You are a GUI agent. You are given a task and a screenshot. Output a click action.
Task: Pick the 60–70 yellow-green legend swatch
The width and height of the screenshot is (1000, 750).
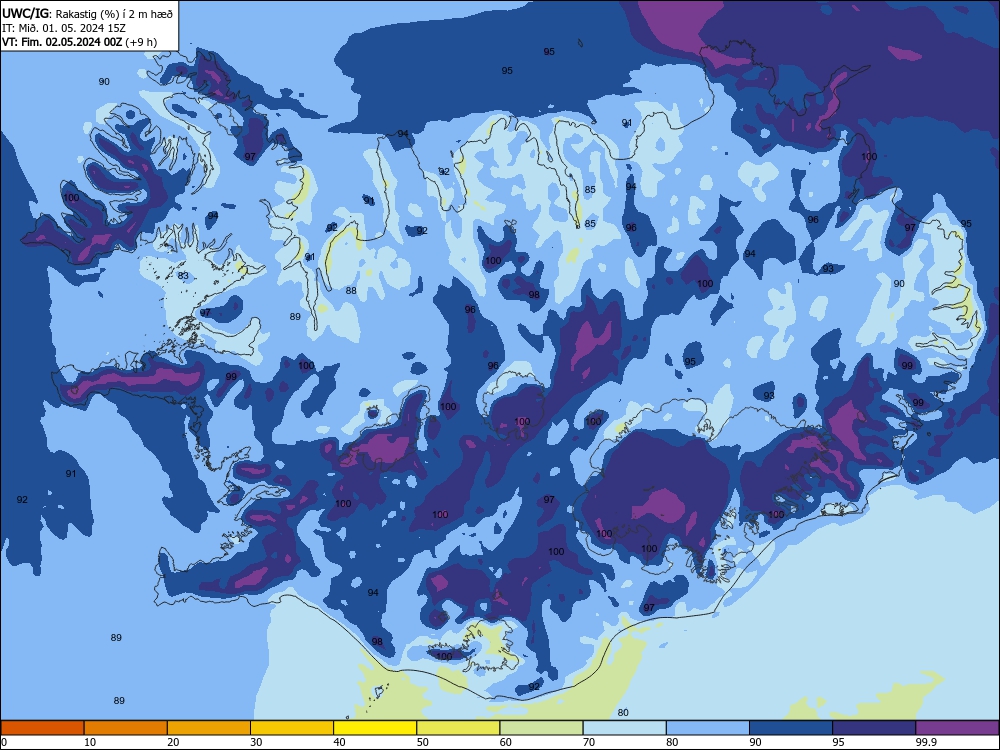click(x=541, y=728)
